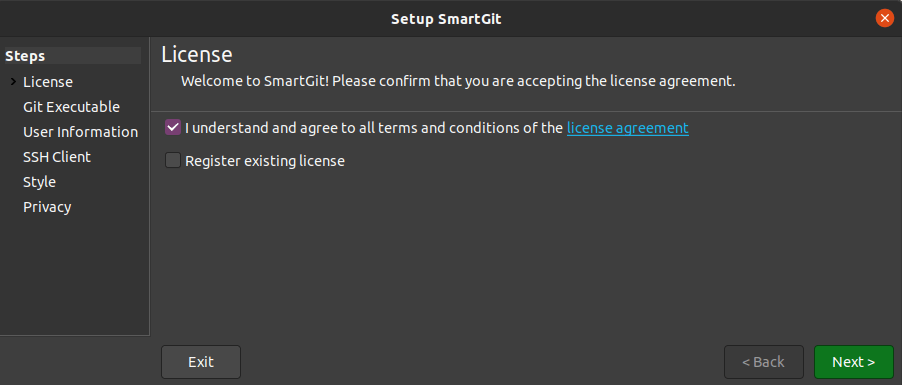Go to the next step with Next >
902x385 pixels.
[854, 362]
